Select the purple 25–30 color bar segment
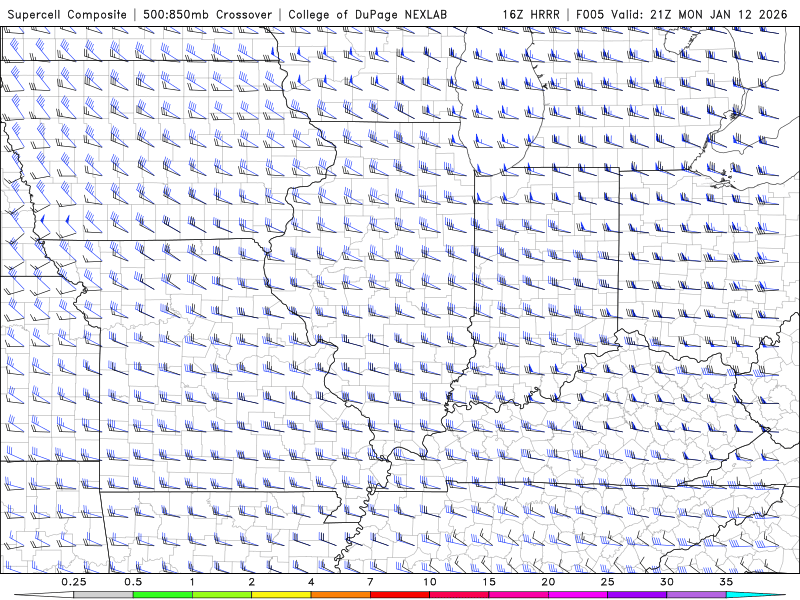The height and width of the screenshot is (600, 800). 637,595
